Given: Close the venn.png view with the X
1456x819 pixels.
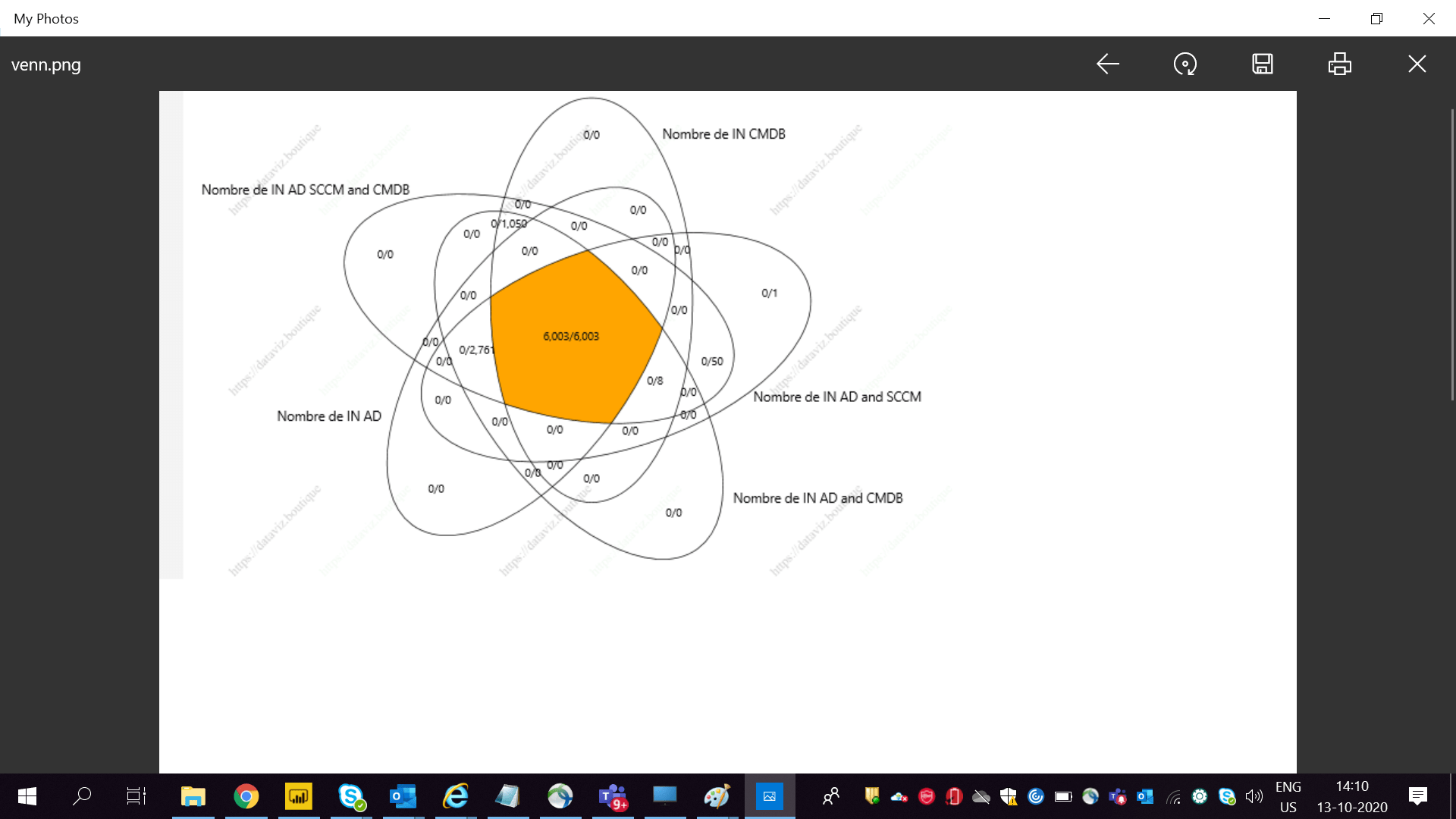Looking at the screenshot, I should coord(1417,64).
